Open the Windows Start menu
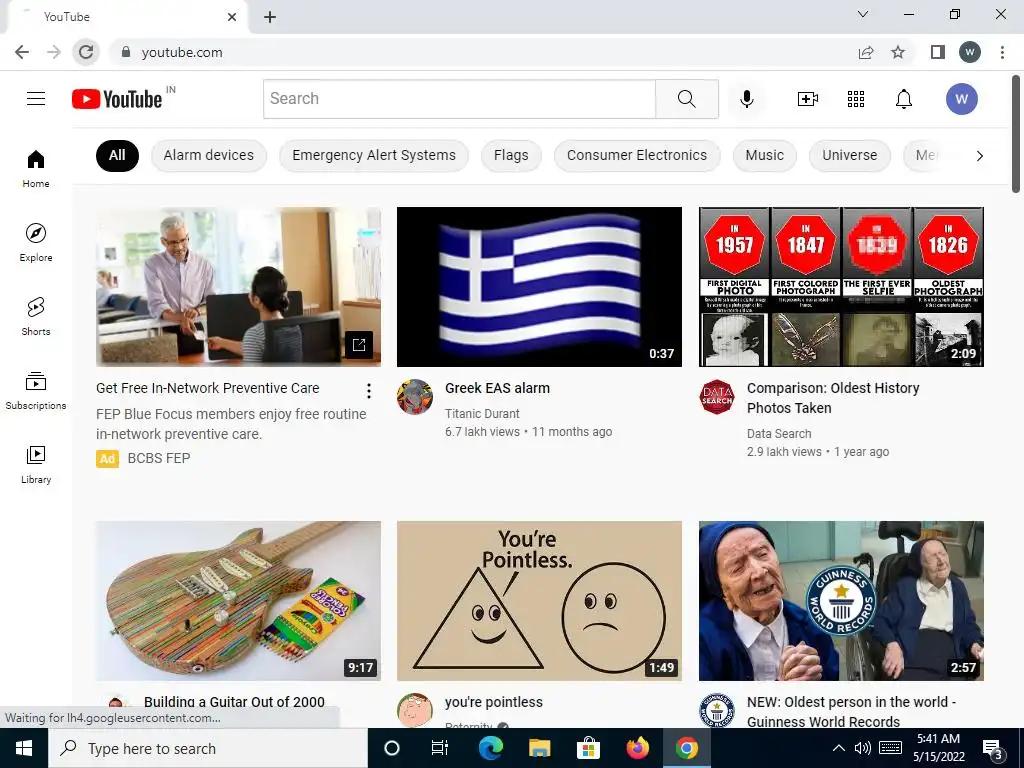 coord(24,748)
